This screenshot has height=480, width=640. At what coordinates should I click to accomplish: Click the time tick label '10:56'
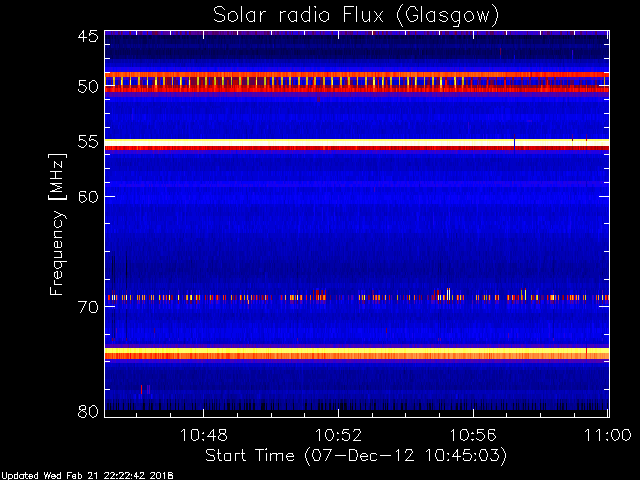point(473,435)
